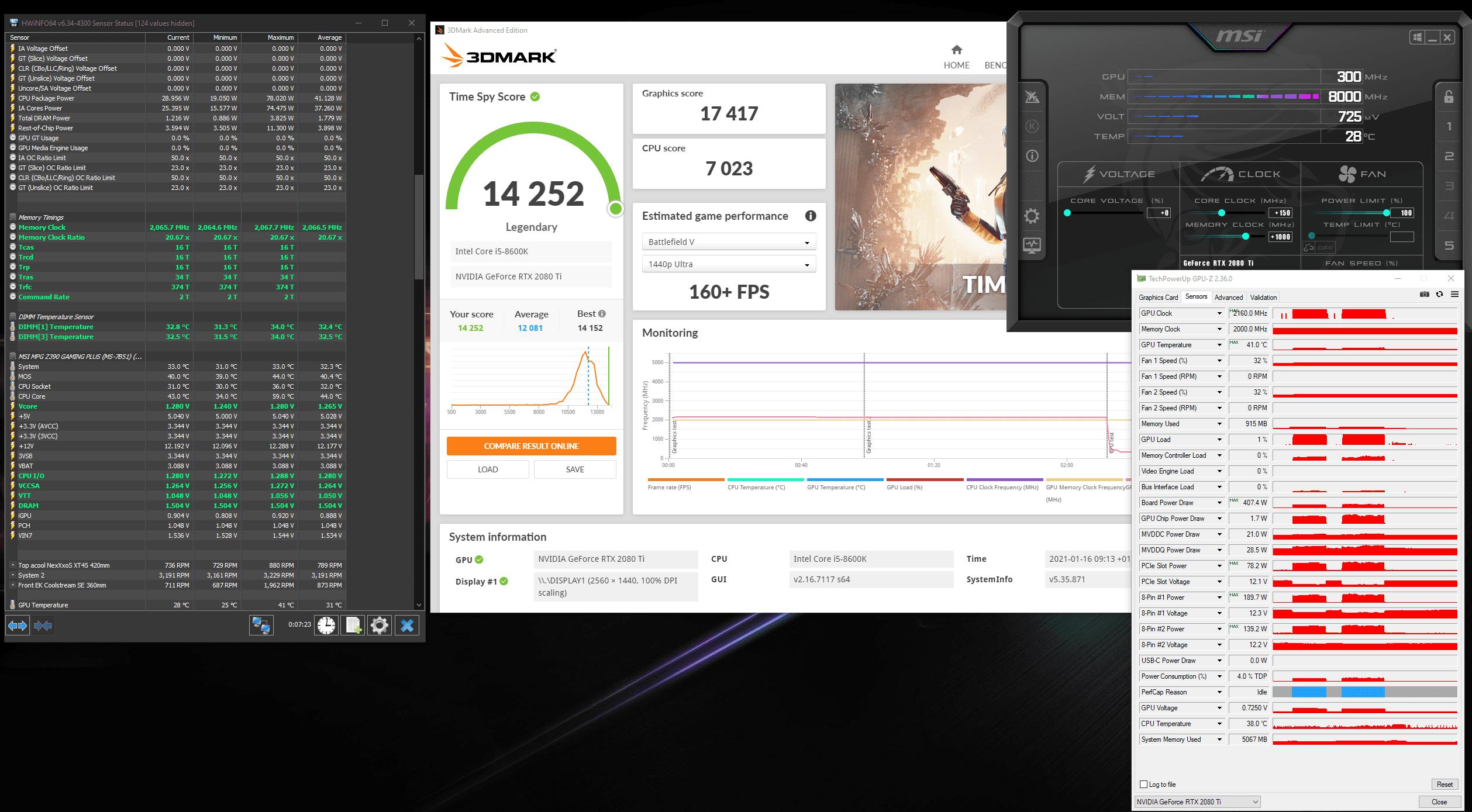
Task: Open HWiNFO remote network monitoring icon
Action: tap(261, 626)
